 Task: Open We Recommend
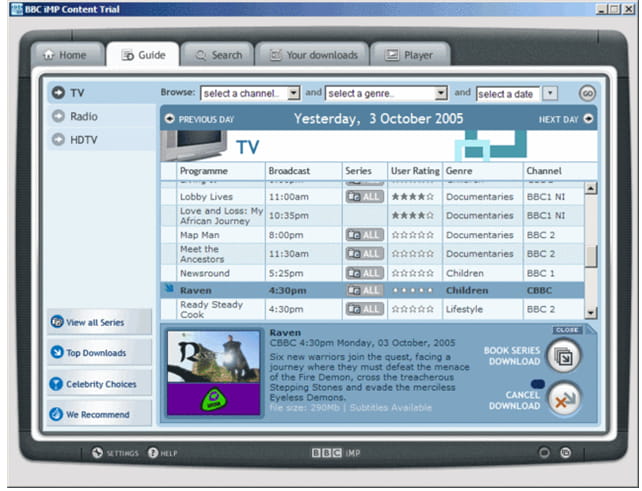point(99,414)
